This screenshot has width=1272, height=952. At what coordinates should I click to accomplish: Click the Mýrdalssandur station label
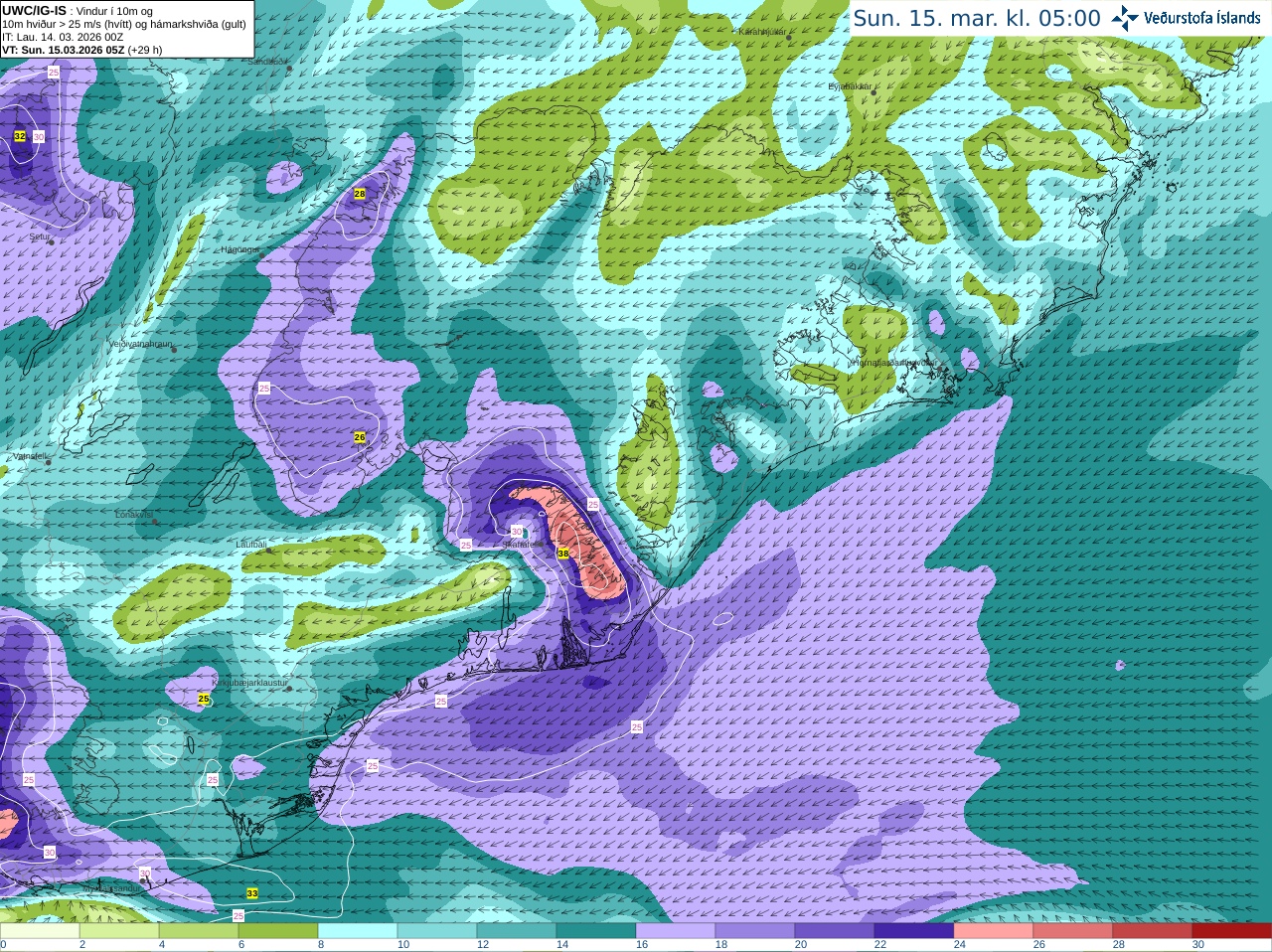[x=112, y=887]
